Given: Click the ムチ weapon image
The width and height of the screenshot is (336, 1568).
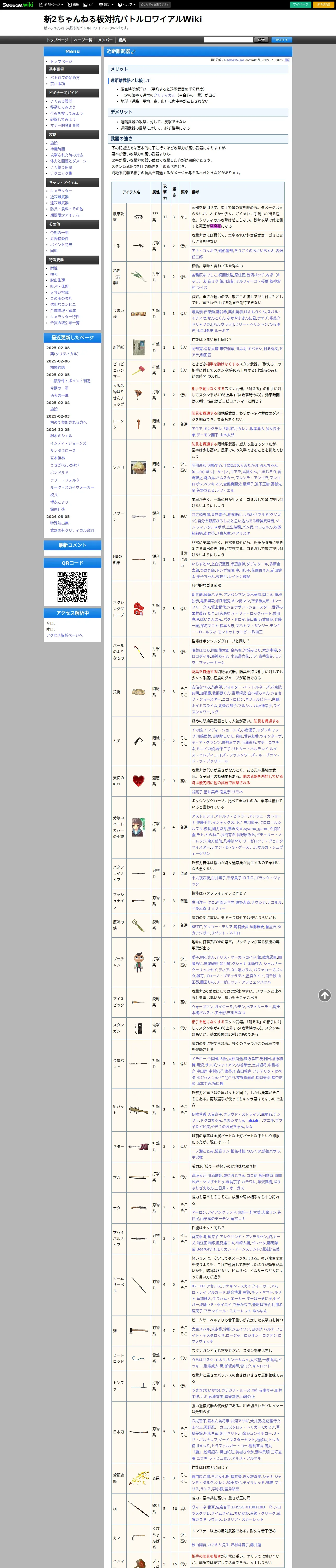Looking at the screenshot, I should point(138,741).
